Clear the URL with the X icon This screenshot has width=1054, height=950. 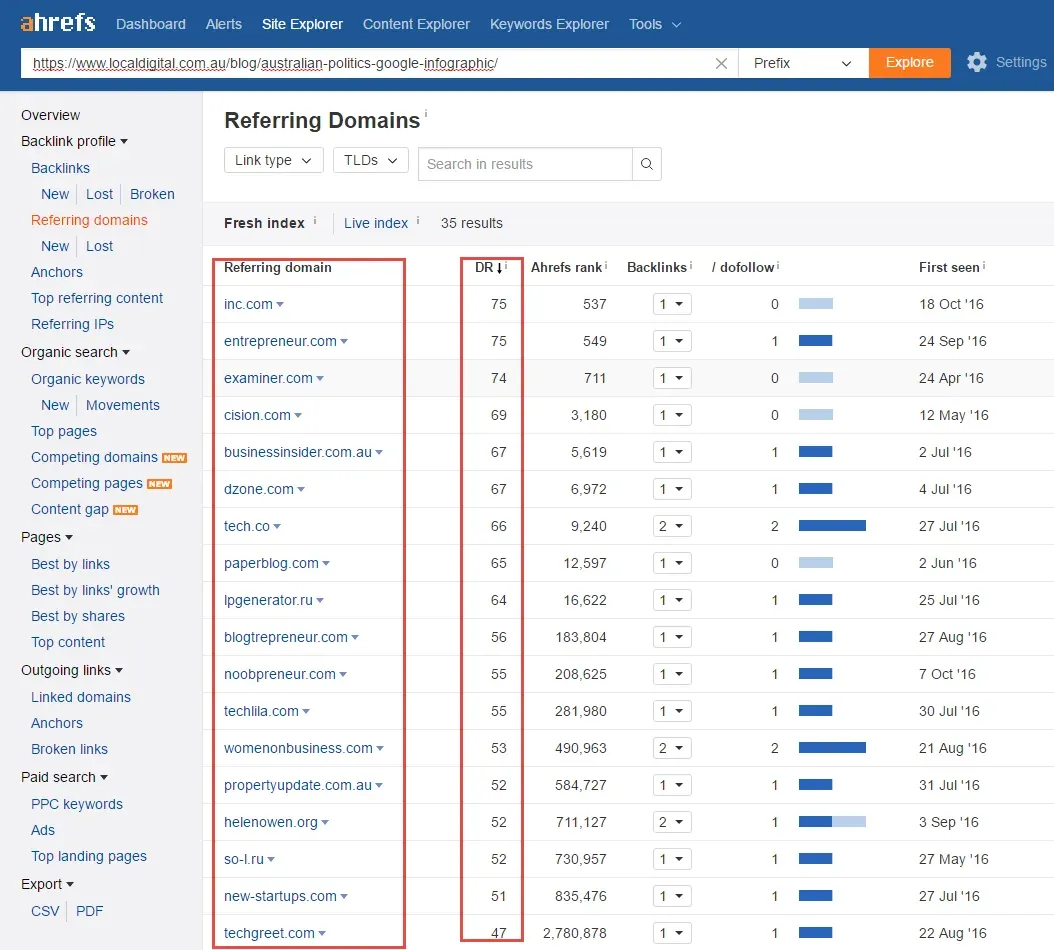(x=721, y=63)
